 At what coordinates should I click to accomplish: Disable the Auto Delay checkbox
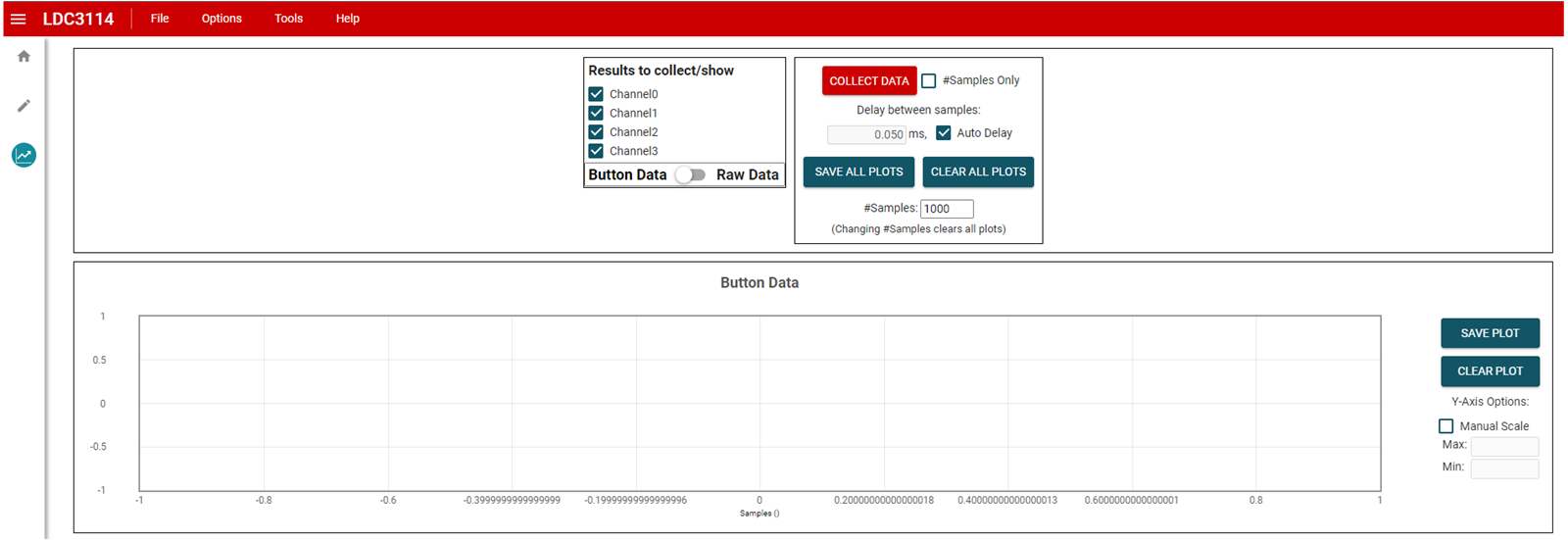click(x=944, y=133)
